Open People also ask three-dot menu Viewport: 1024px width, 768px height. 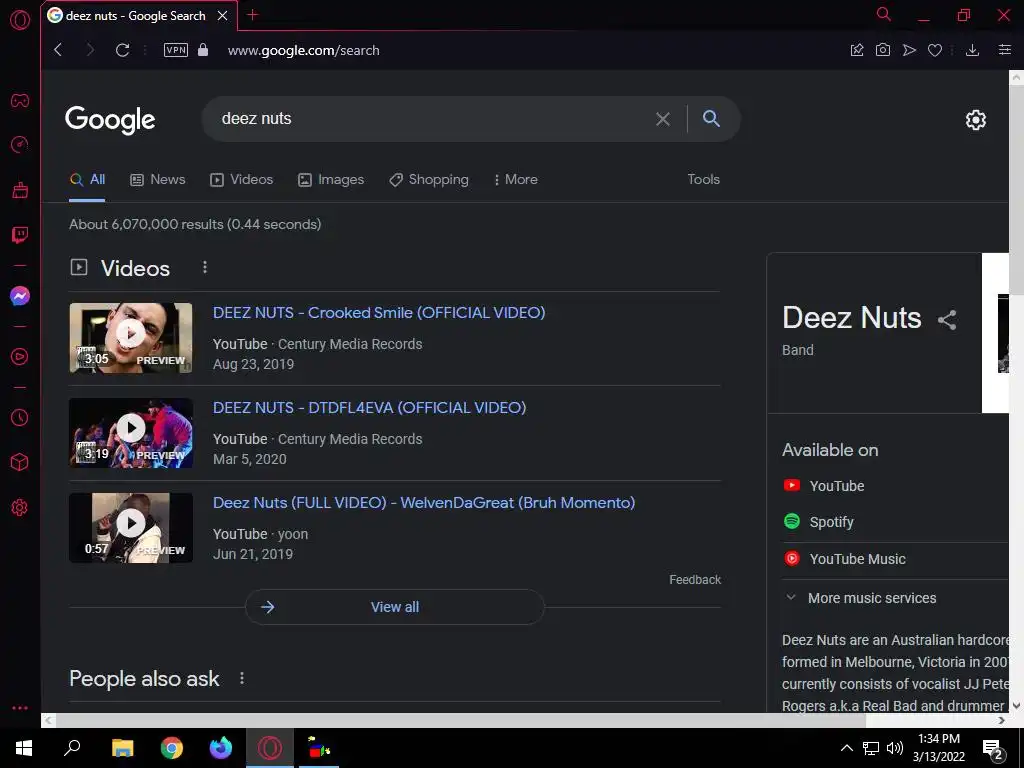(242, 678)
